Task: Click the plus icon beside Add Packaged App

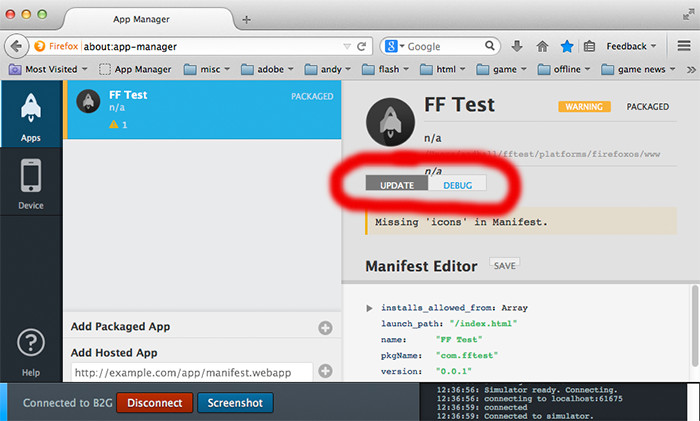Action: 325,328
